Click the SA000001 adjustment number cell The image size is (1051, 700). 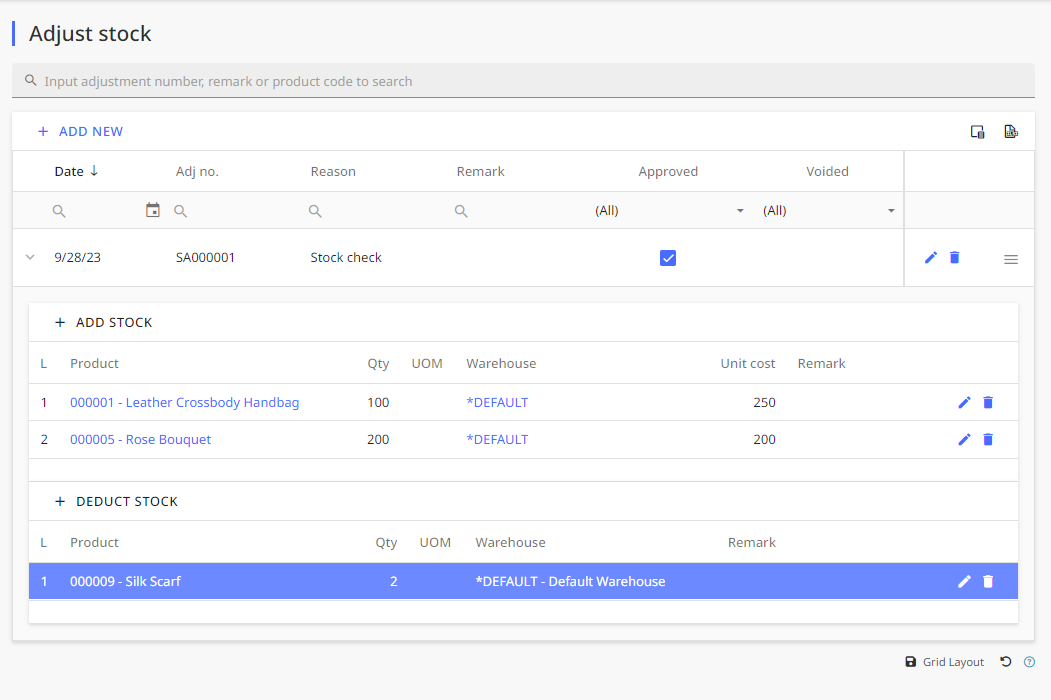[x=205, y=257]
